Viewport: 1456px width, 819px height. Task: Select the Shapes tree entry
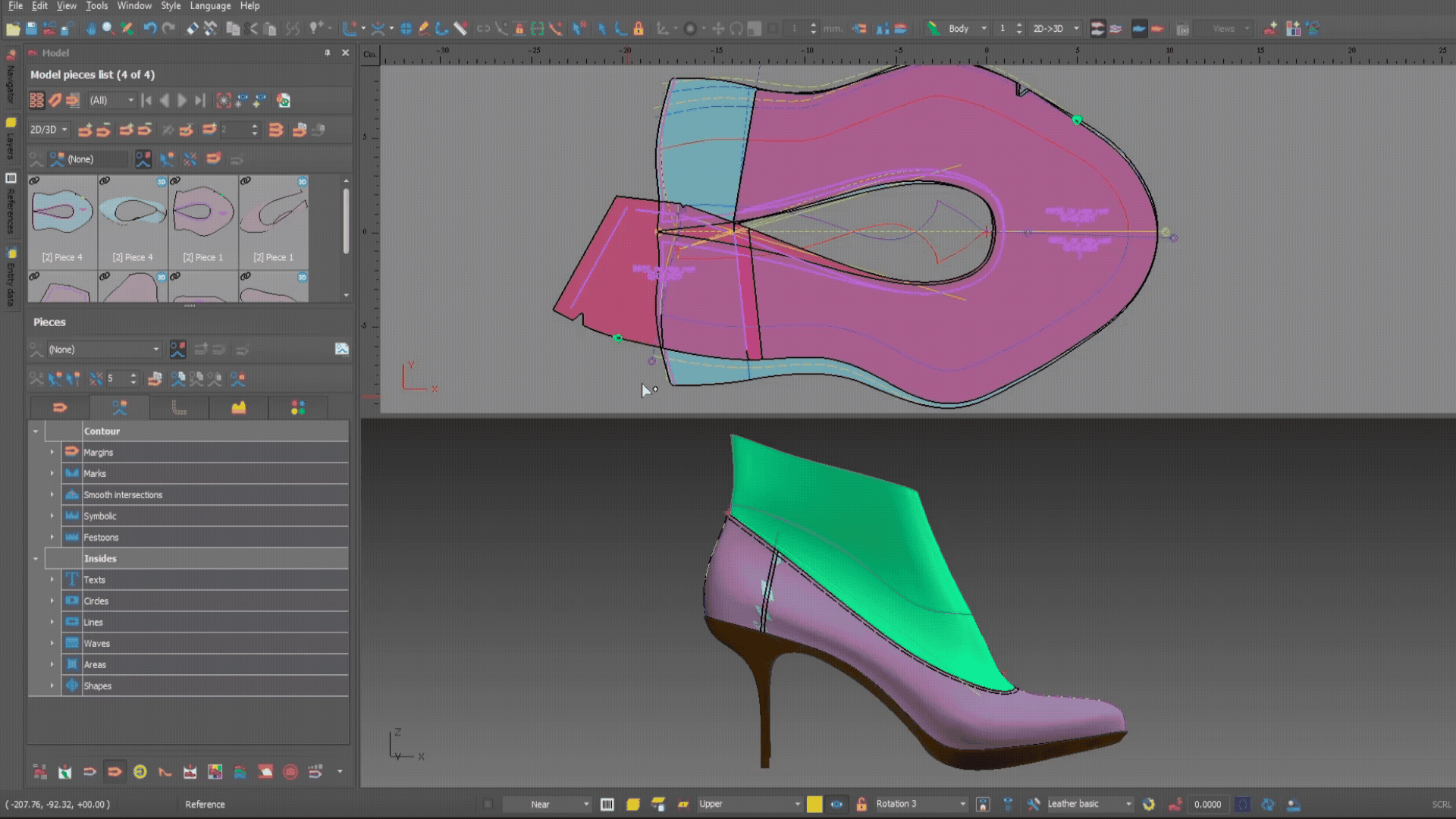pos(97,686)
